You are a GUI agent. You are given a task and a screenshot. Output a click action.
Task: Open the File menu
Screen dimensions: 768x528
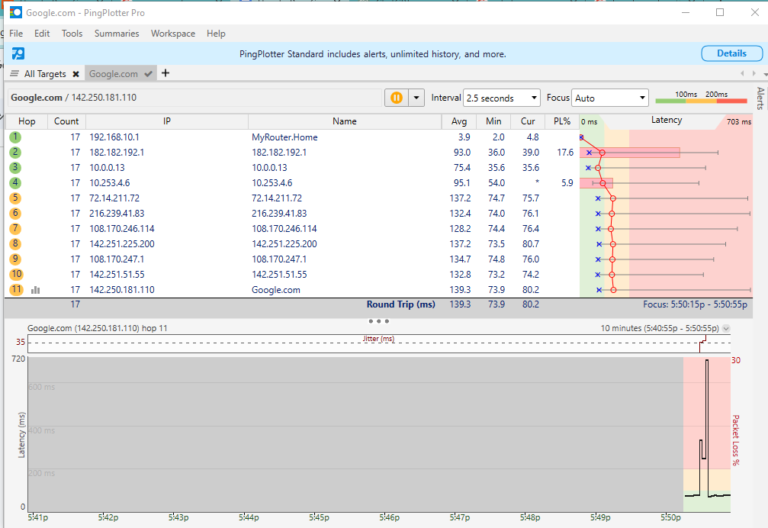coord(16,33)
